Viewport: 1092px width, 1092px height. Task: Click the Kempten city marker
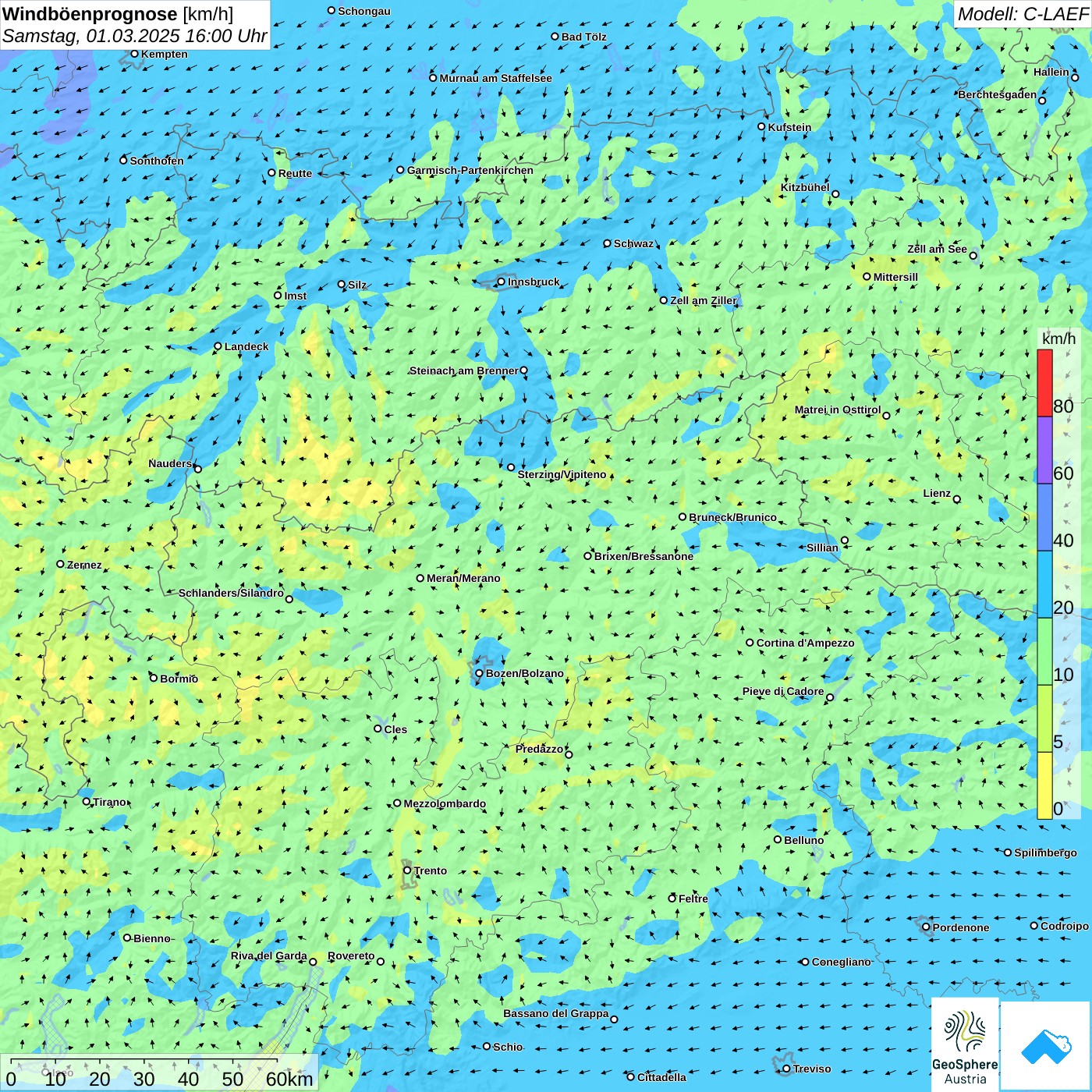point(134,54)
